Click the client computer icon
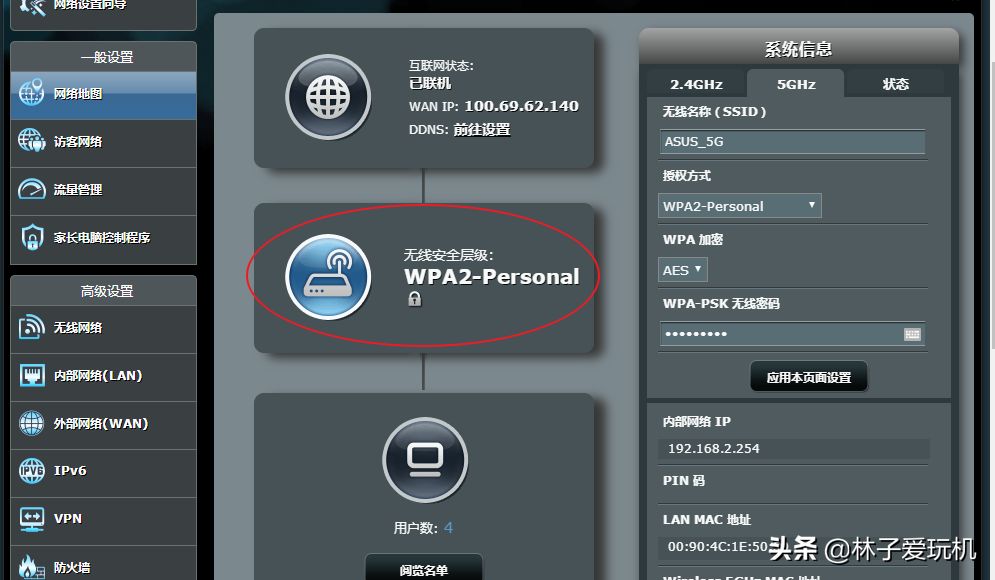Image resolution: width=995 pixels, height=580 pixels. tap(425, 460)
